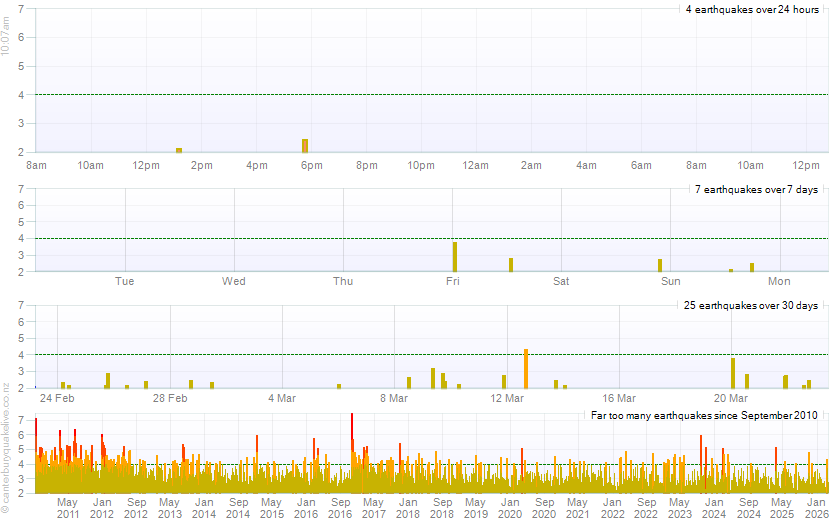Click the '24 Feb' date axis label
This screenshot has height=530, width=835.
57,398
